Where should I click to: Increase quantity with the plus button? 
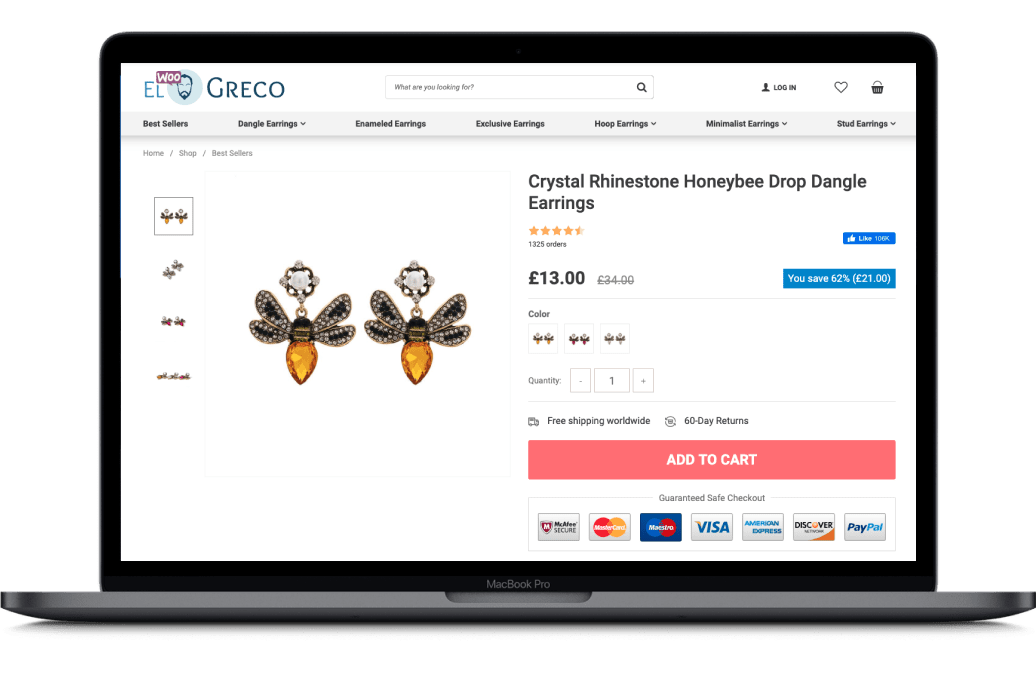643,381
